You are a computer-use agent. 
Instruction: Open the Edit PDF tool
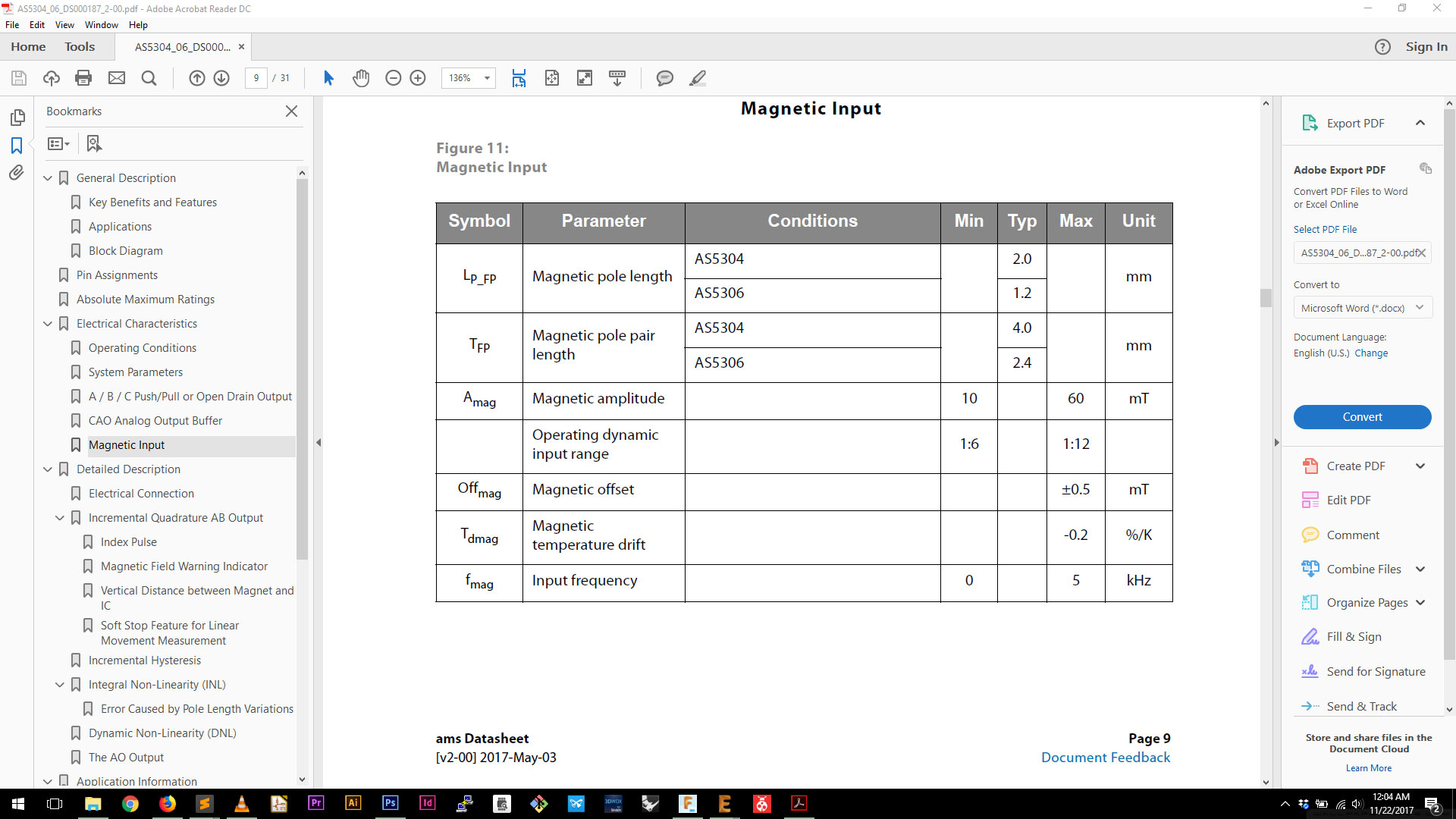click(1348, 500)
